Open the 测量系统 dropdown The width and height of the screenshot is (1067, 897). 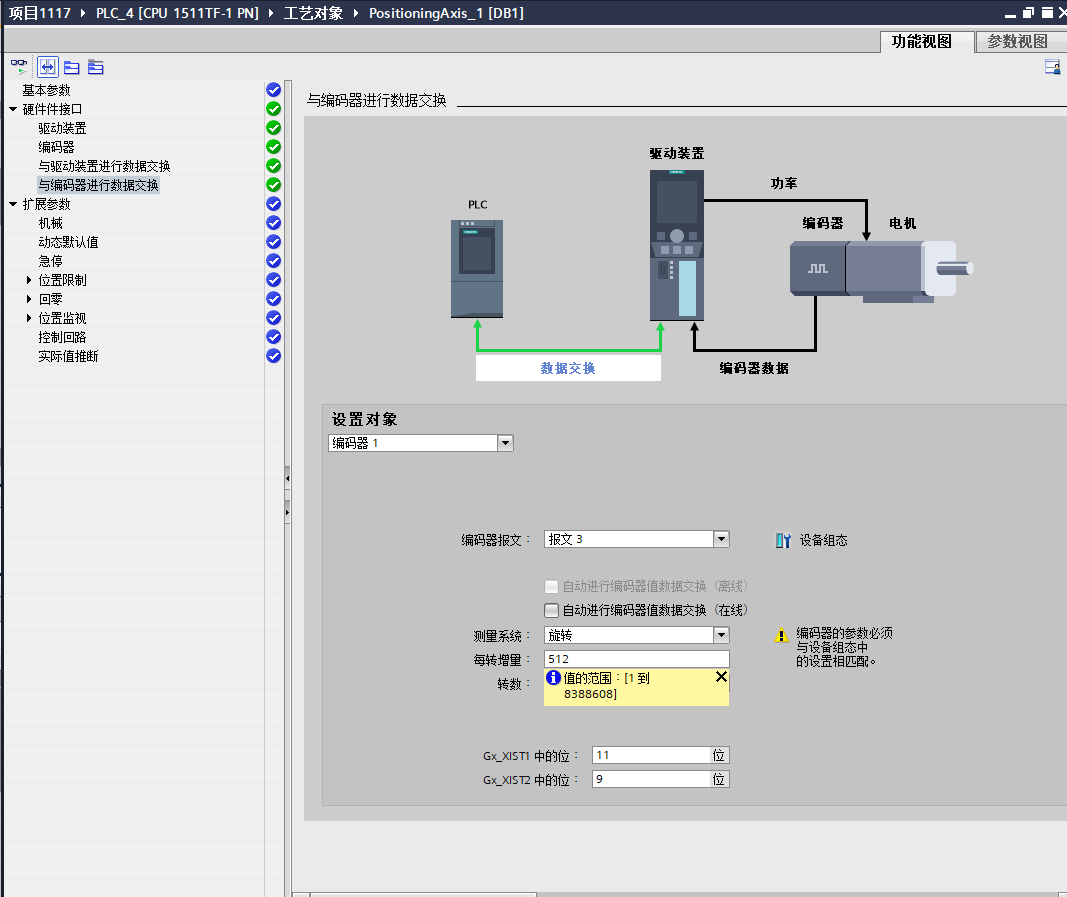tap(721, 636)
